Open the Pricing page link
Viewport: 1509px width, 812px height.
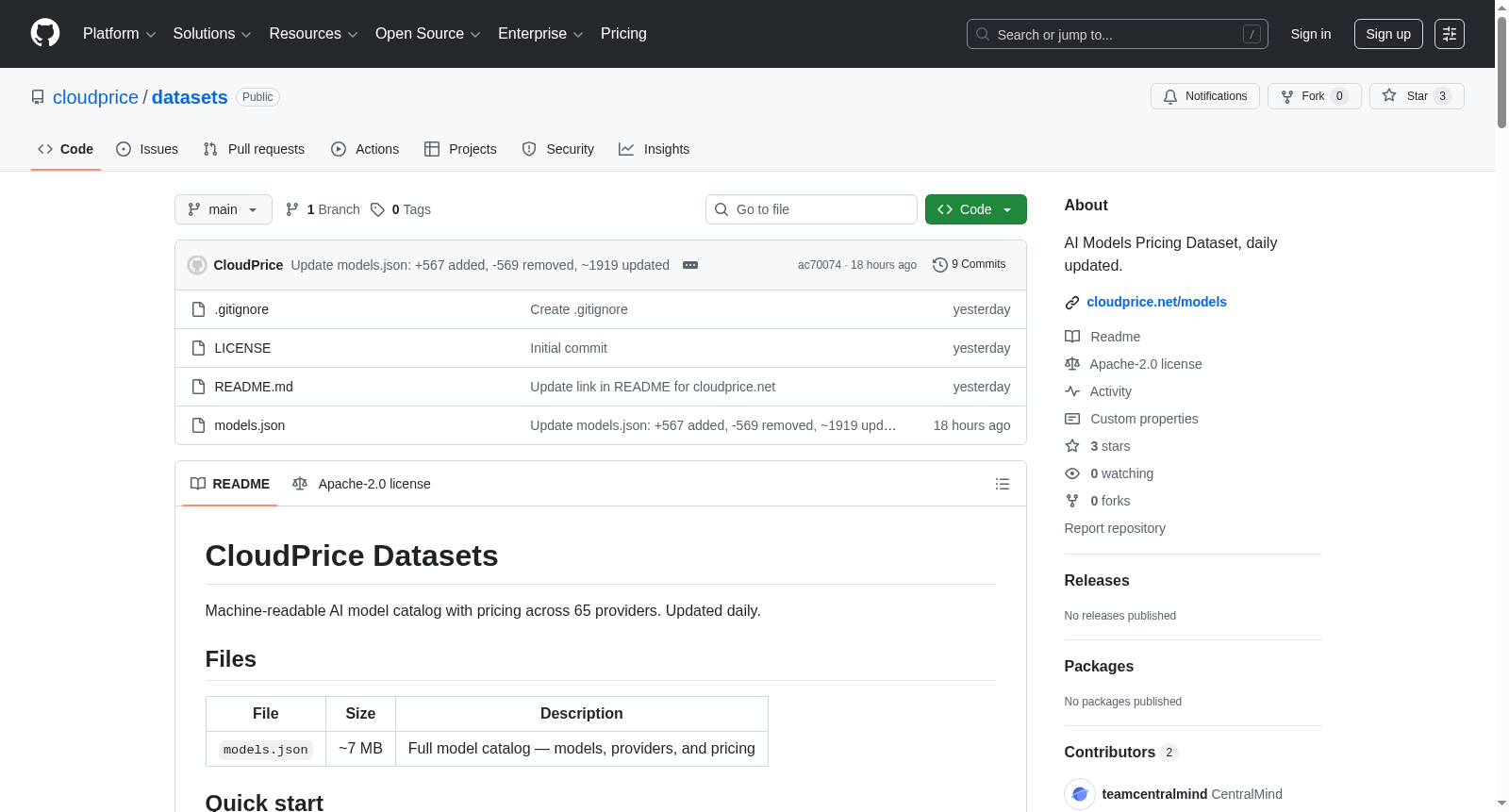tap(623, 34)
